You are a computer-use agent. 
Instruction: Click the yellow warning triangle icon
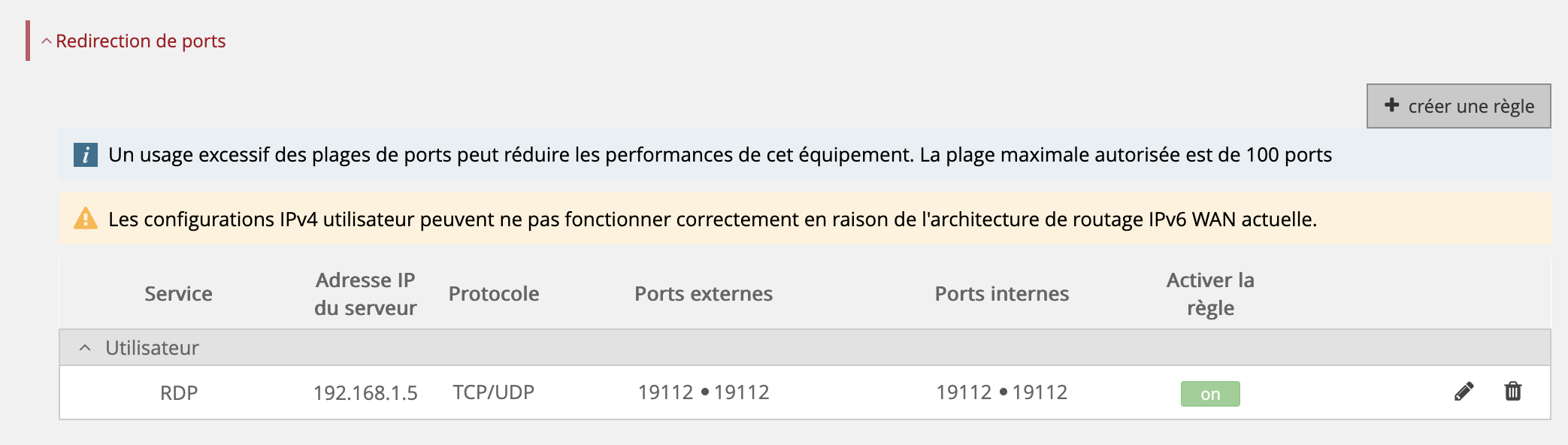pyautogui.click(x=86, y=219)
